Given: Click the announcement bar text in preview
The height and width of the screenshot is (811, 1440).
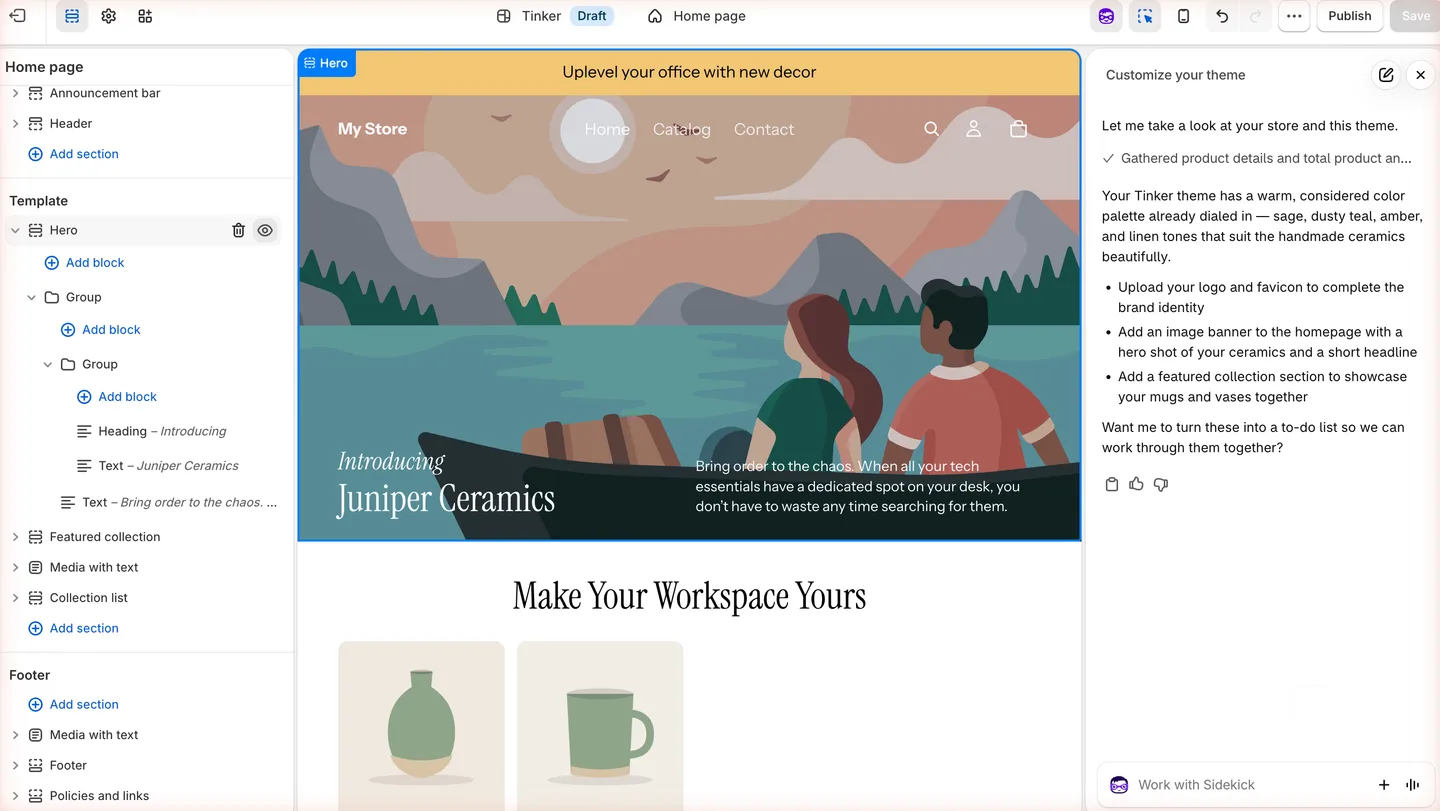Looking at the screenshot, I should 689,72.
